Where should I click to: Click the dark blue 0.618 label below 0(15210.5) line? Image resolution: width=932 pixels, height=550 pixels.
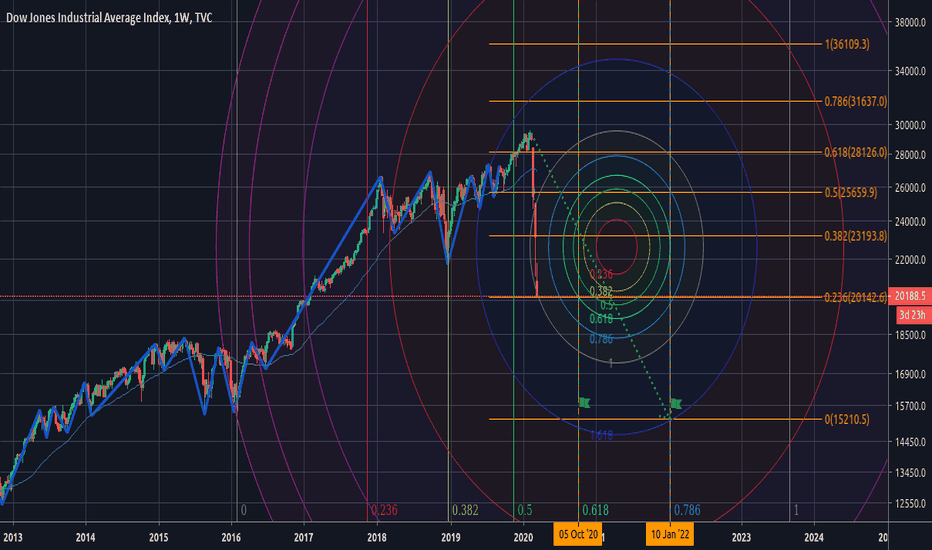pyautogui.click(x=601, y=436)
